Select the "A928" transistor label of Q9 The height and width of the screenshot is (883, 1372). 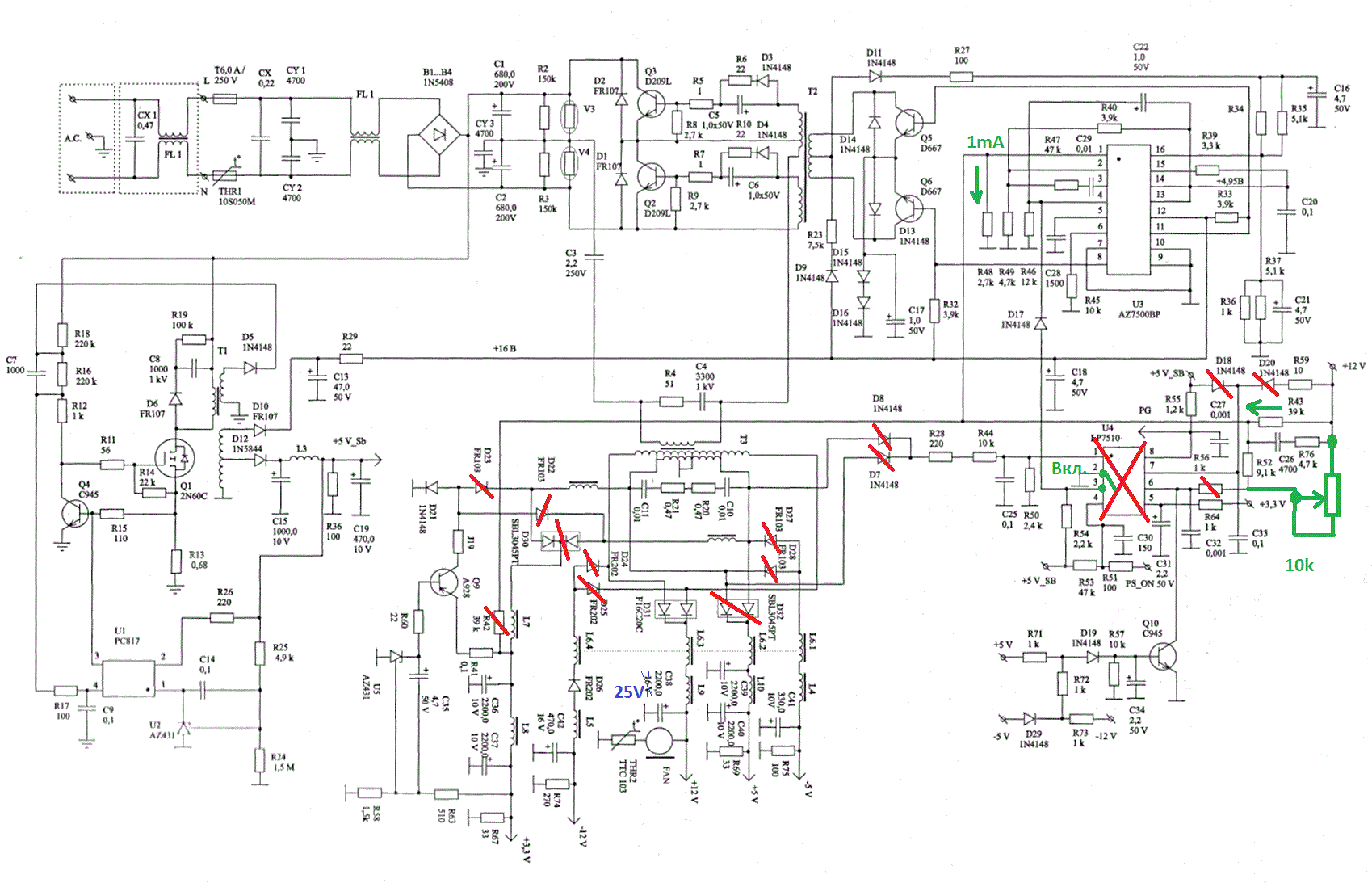click(466, 587)
